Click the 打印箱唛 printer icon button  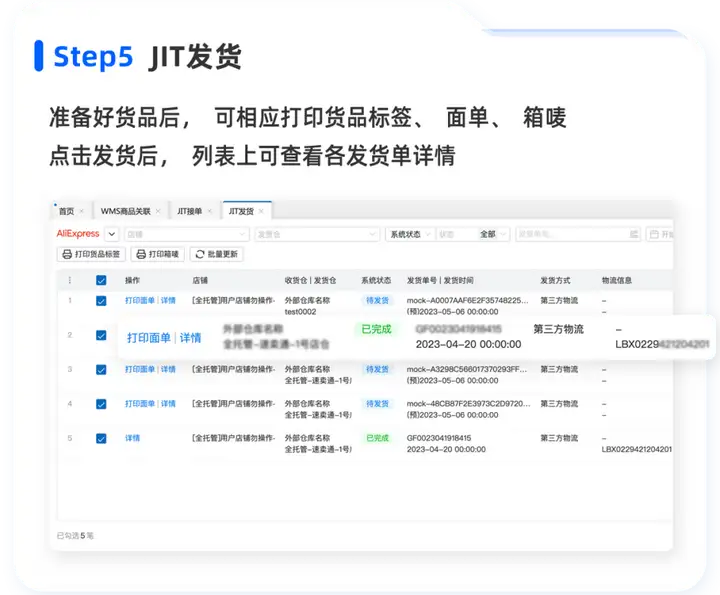point(158,254)
